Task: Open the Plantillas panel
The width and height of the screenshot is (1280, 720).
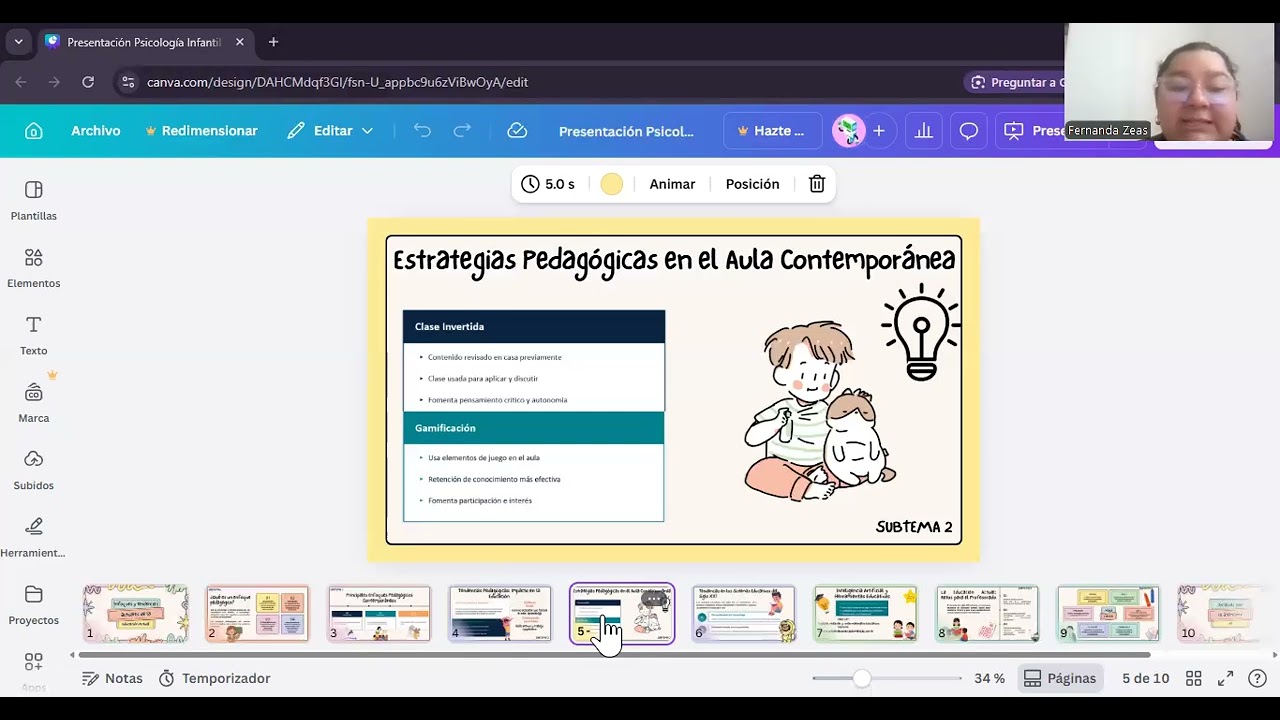Action: pos(33,200)
